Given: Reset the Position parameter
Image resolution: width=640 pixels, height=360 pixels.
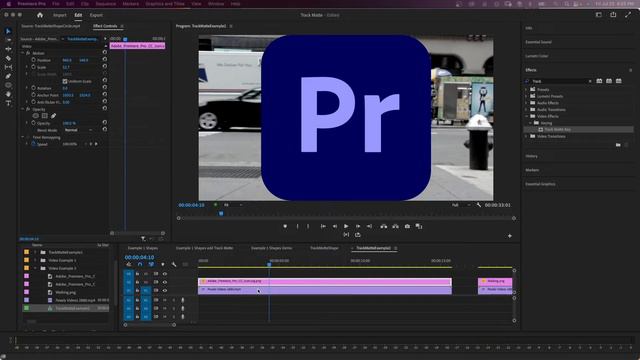Looking at the screenshot, I should pyautogui.click(x=105, y=59).
